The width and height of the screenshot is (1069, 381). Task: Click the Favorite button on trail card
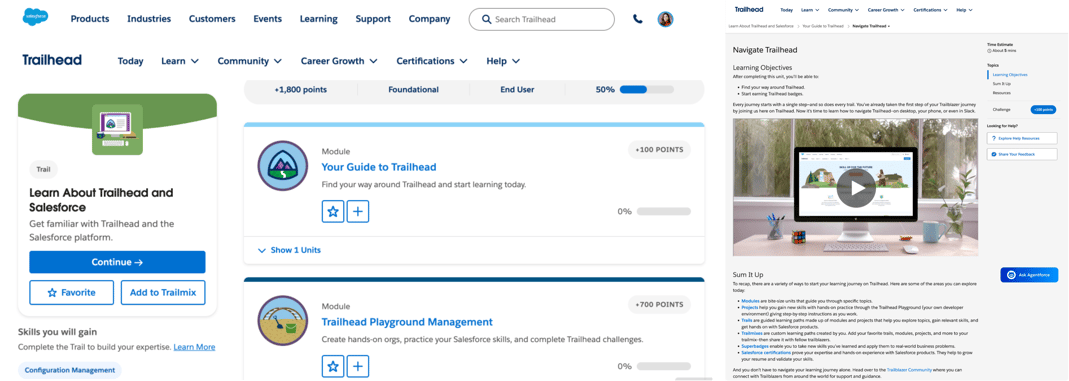click(72, 292)
